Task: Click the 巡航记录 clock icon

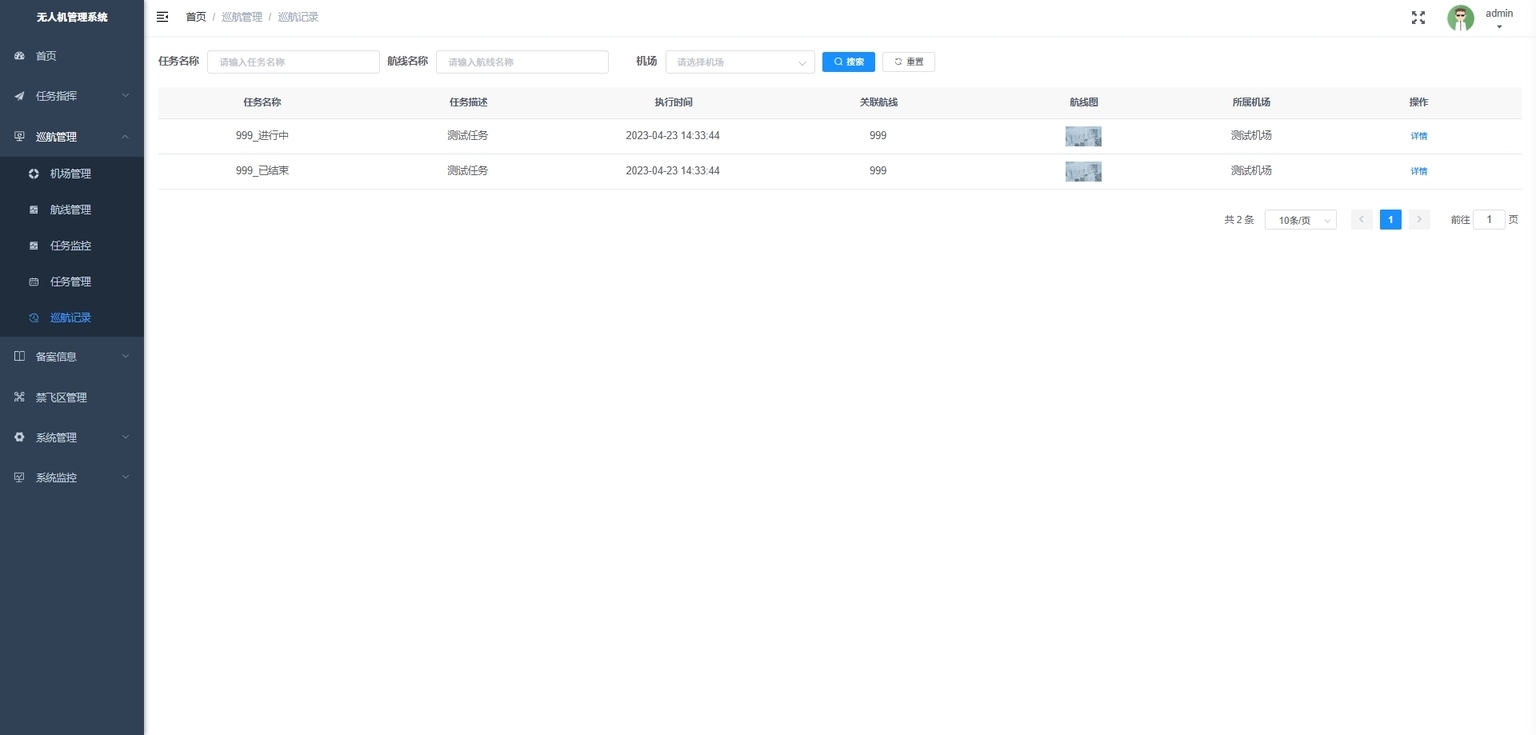Action: click(33, 318)
